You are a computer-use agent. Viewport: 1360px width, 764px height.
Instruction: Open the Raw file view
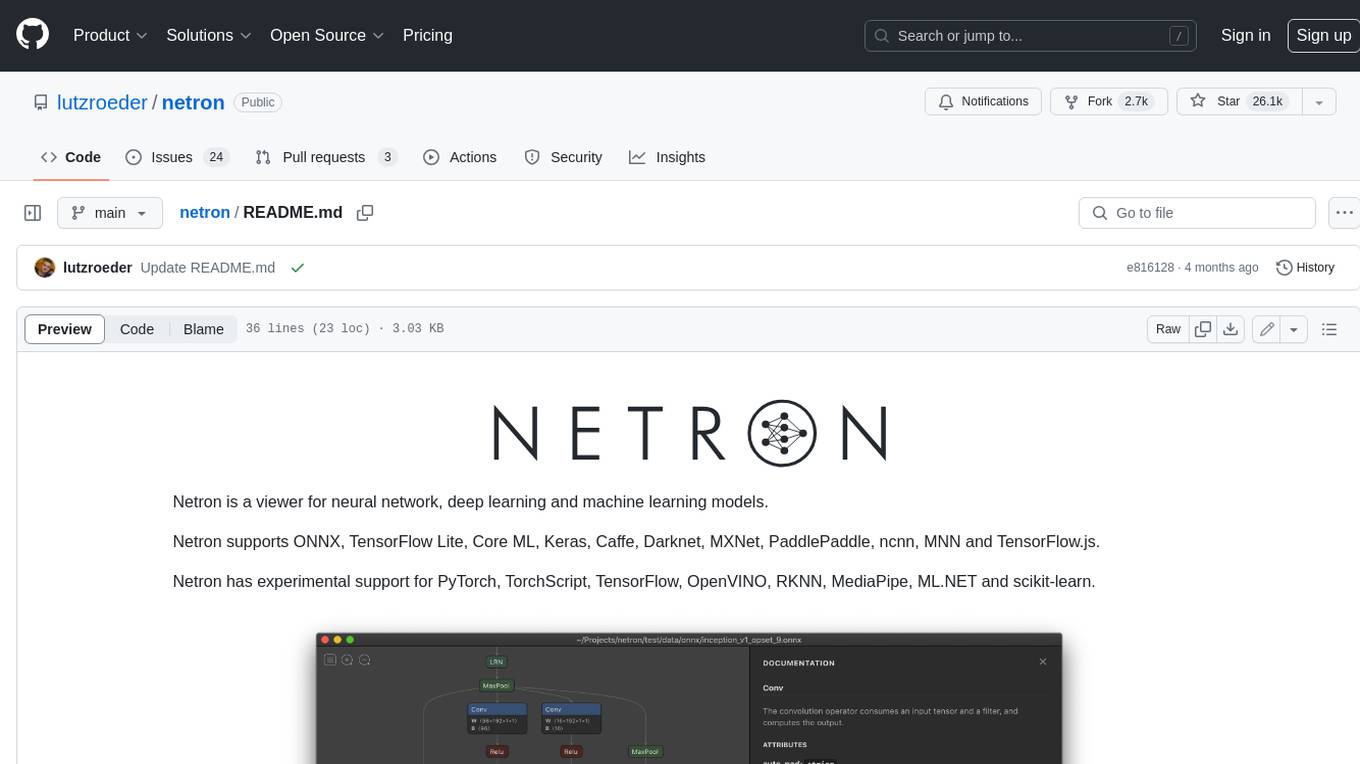point(1168,329)
